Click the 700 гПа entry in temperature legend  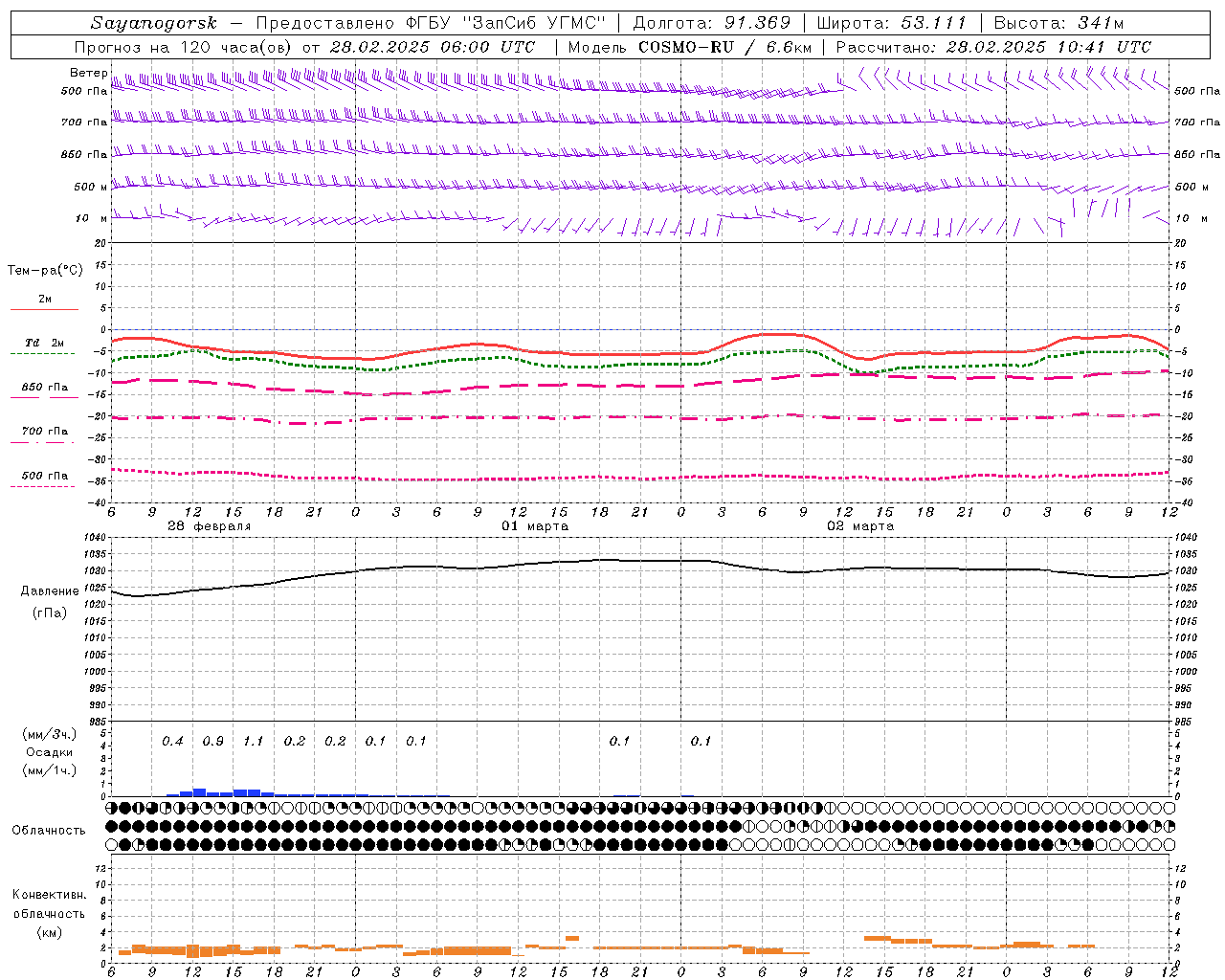click(x=45, y=432)
